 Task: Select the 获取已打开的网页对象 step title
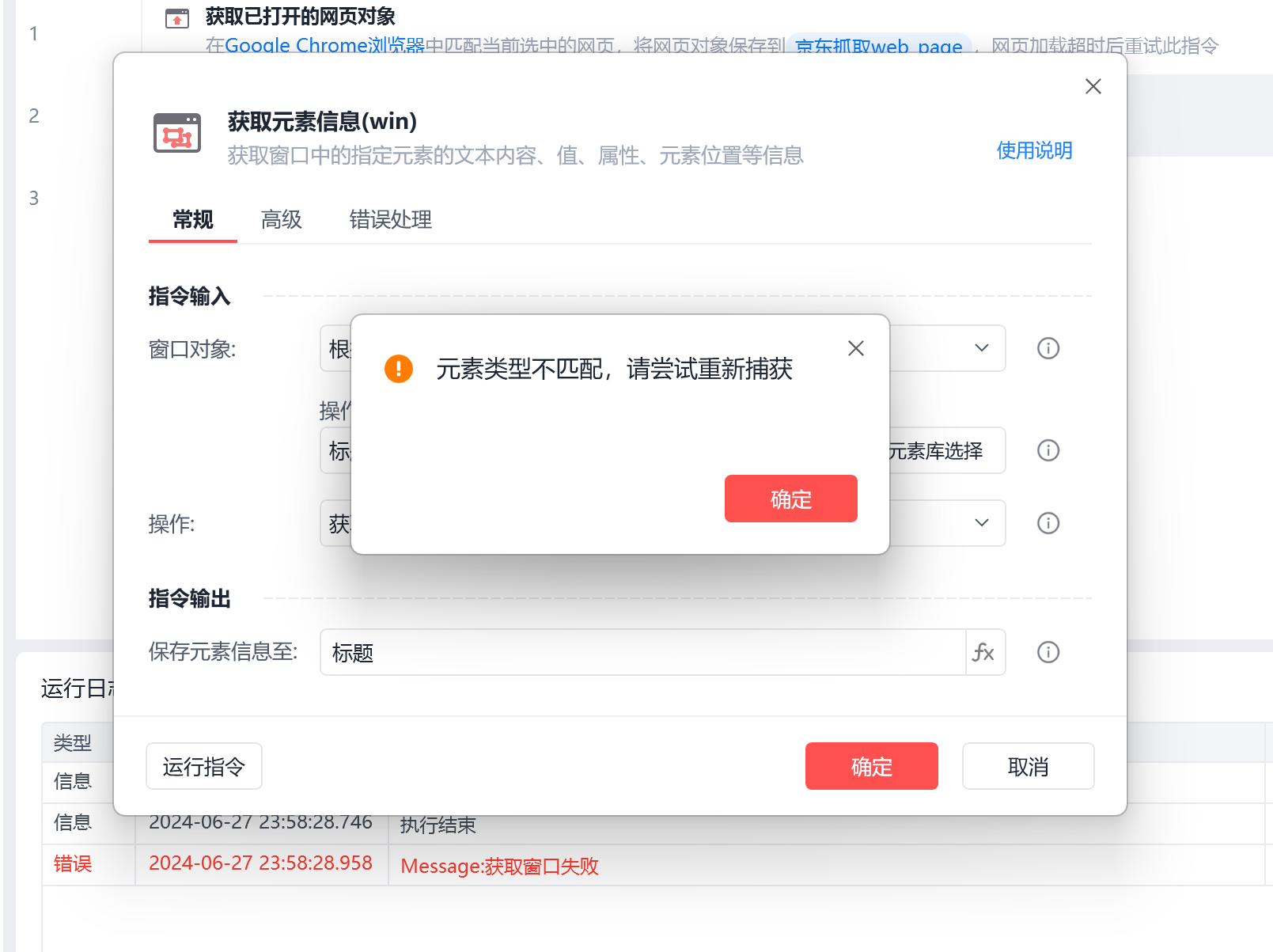[301, 16]
